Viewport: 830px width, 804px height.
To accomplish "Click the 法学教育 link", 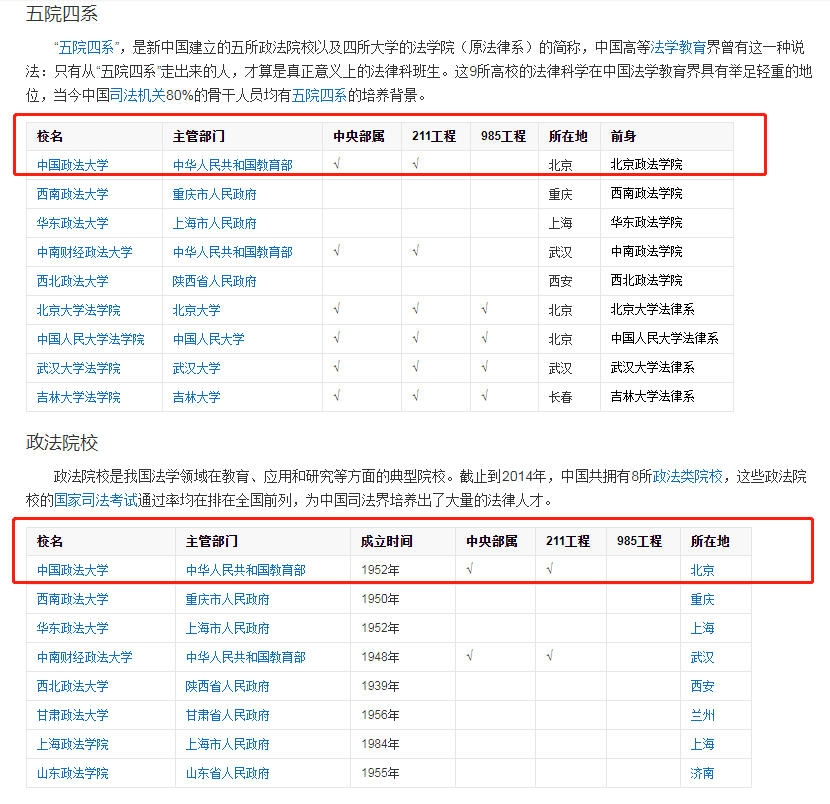I will [678, 48].
